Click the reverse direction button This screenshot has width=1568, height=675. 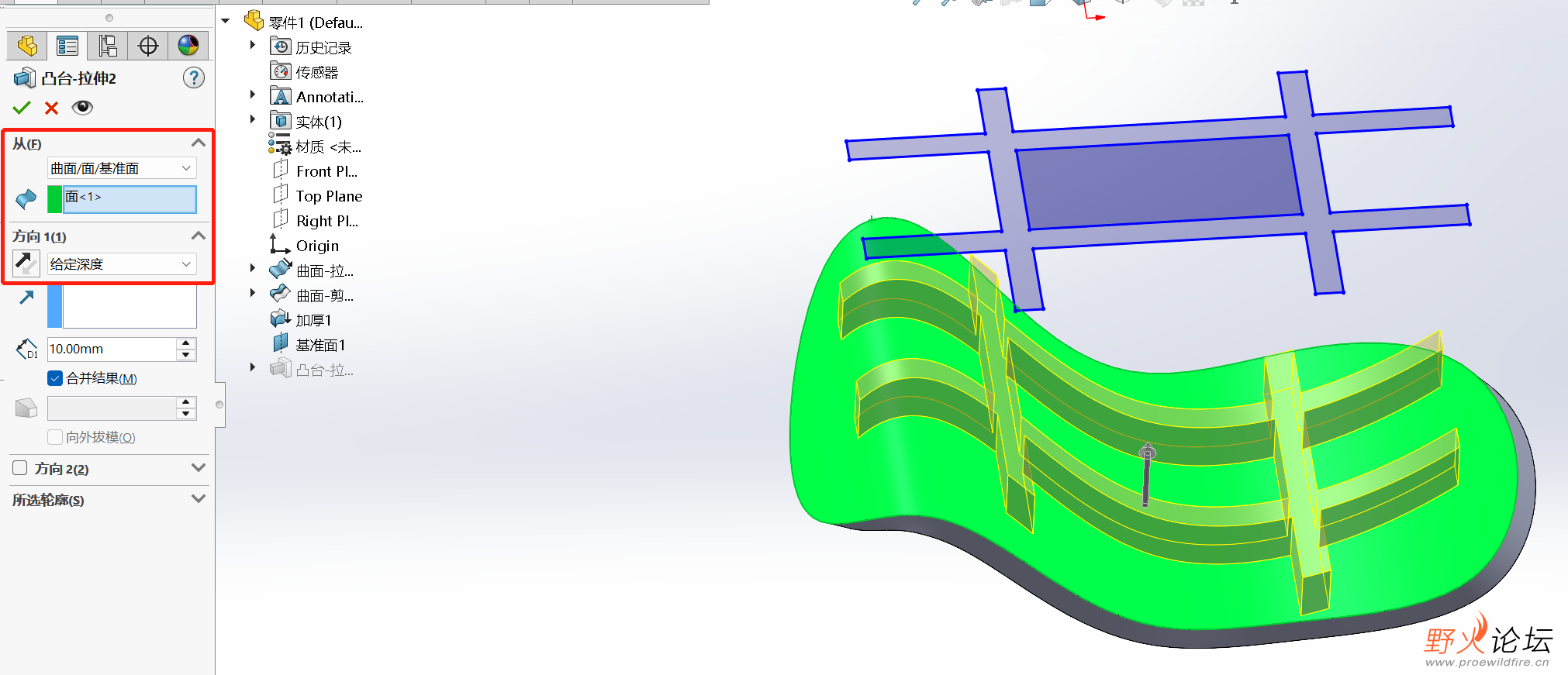[26, 263]
